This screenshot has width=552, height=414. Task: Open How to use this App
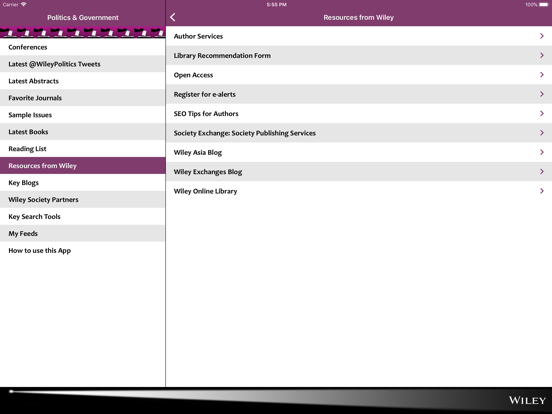82,250
